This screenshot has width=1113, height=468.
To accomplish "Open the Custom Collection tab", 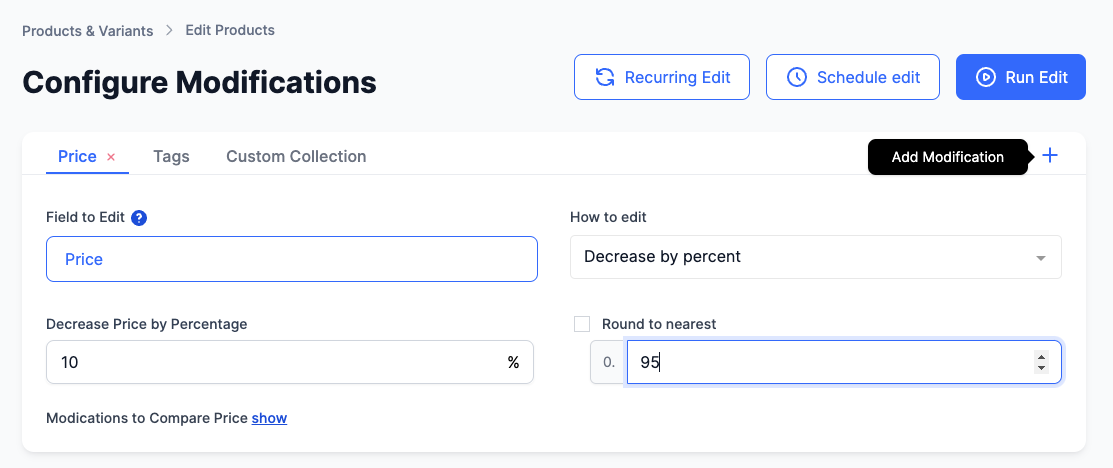I will click(x=296, y=156).
